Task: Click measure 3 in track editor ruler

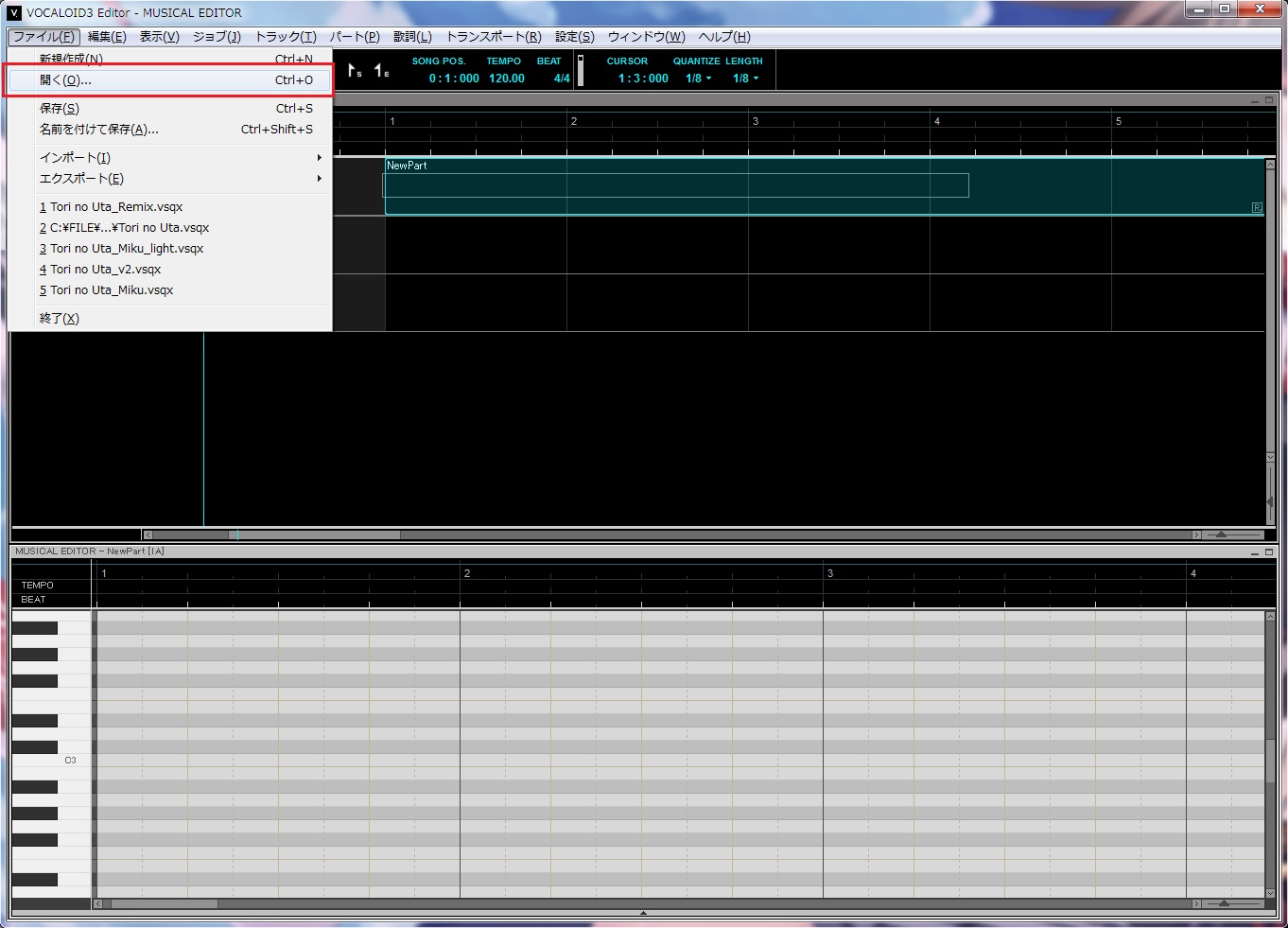Action: point(755,121)
